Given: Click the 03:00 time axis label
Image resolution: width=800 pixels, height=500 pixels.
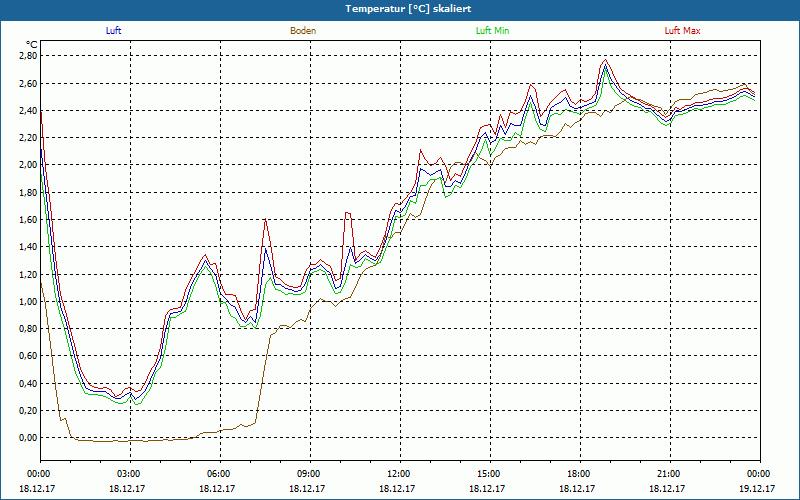Looking at the screenshot, I should pyautogui.click(x=131, y=474).
